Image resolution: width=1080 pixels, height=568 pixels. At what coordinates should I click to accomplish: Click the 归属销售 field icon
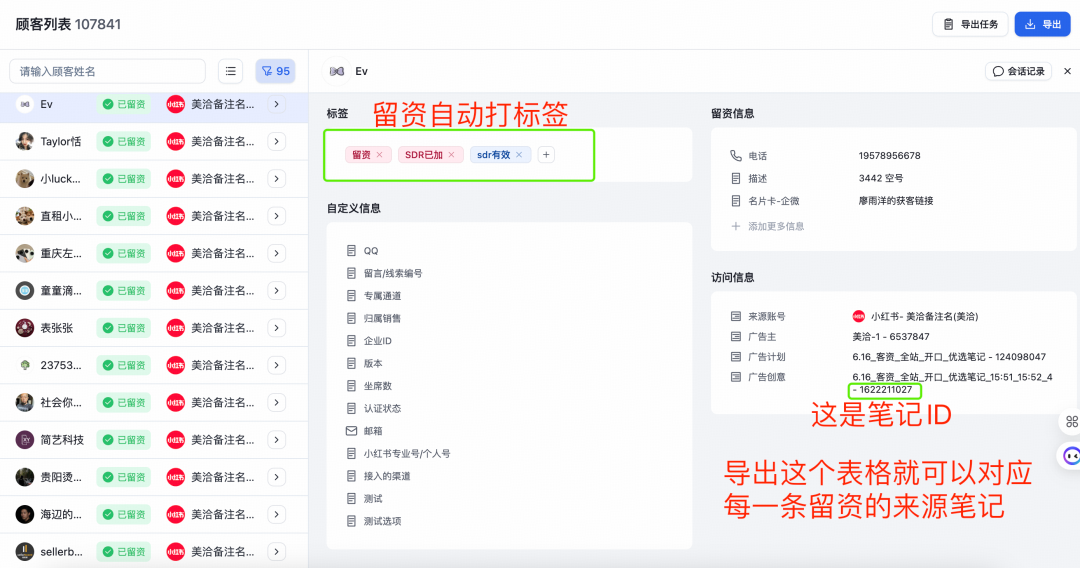tap(351, 318)
